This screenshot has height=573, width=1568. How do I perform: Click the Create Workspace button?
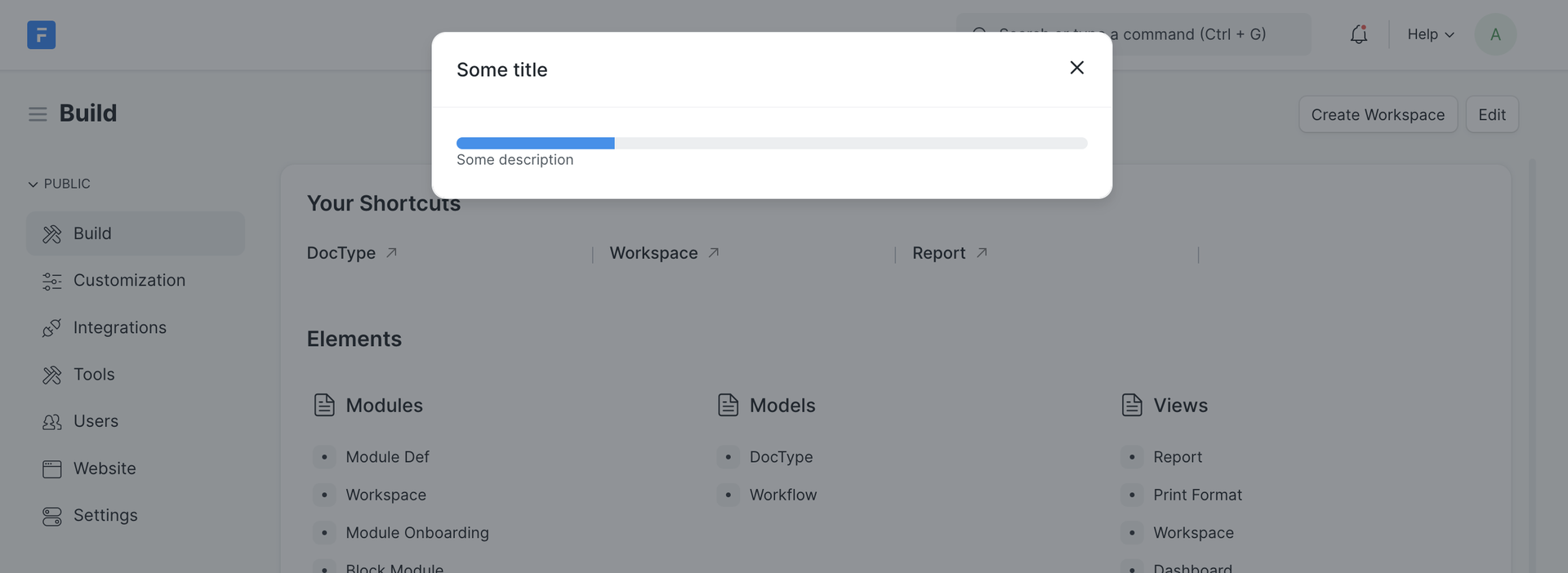(x=1378, y=114)
